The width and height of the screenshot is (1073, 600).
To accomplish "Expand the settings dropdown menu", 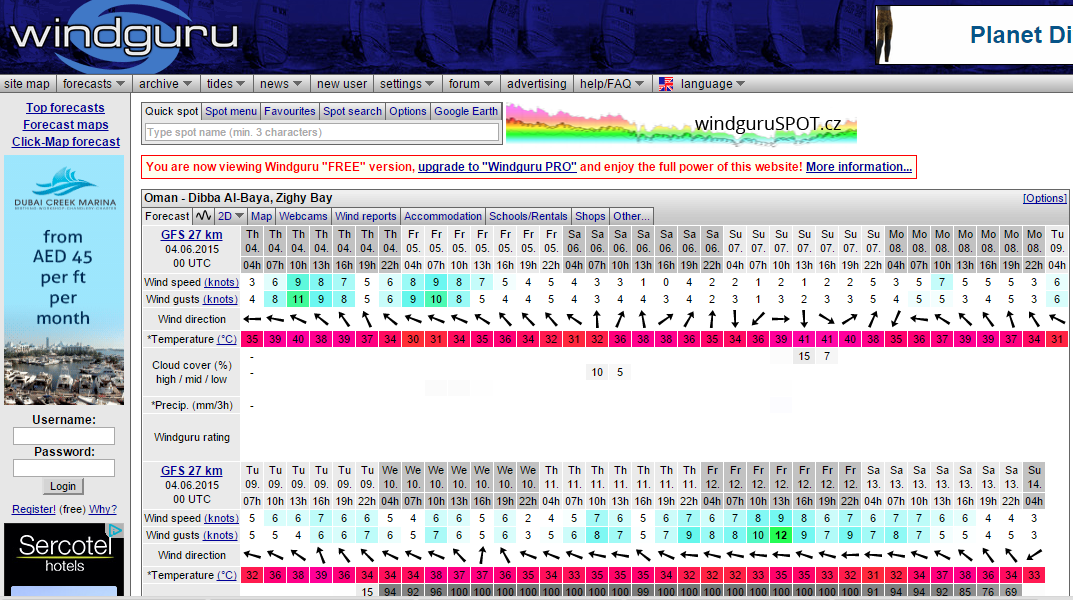I will (x=407, y=84).
